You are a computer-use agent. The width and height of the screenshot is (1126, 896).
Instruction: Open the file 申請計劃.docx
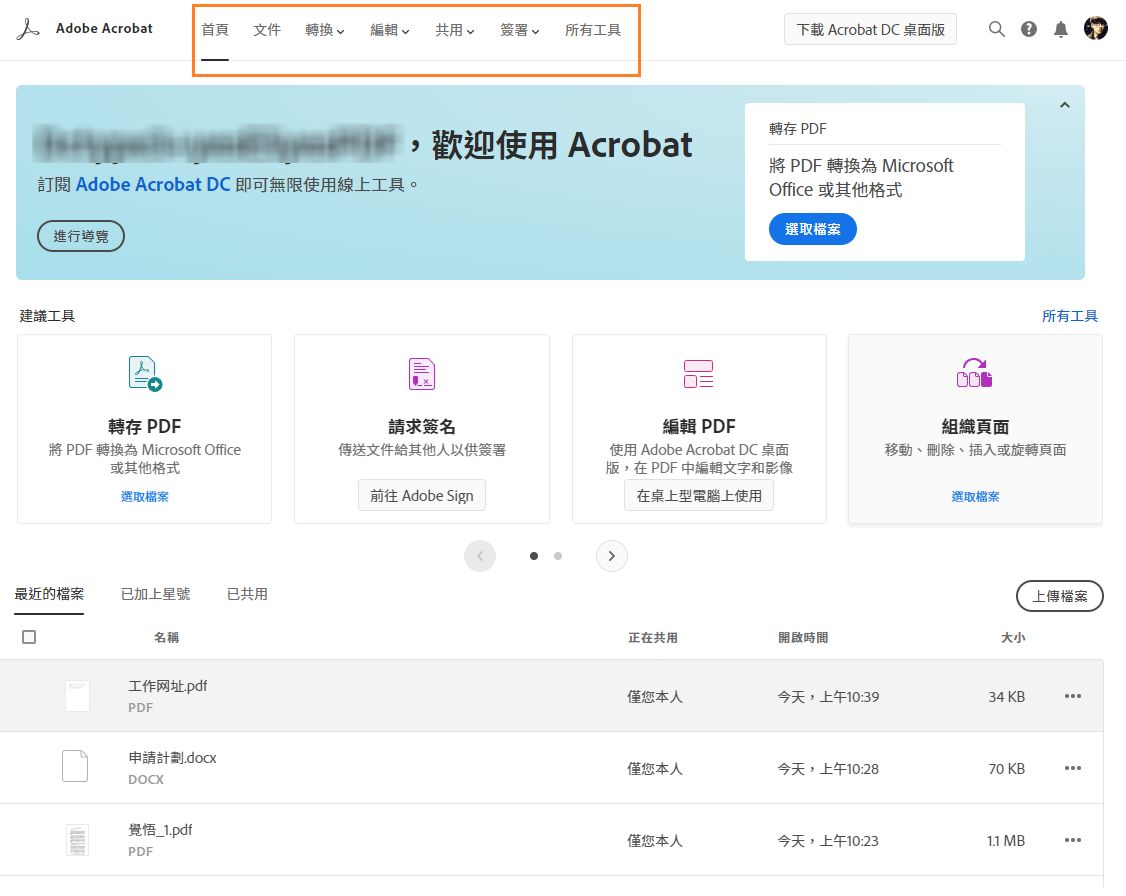pos(172,757)
